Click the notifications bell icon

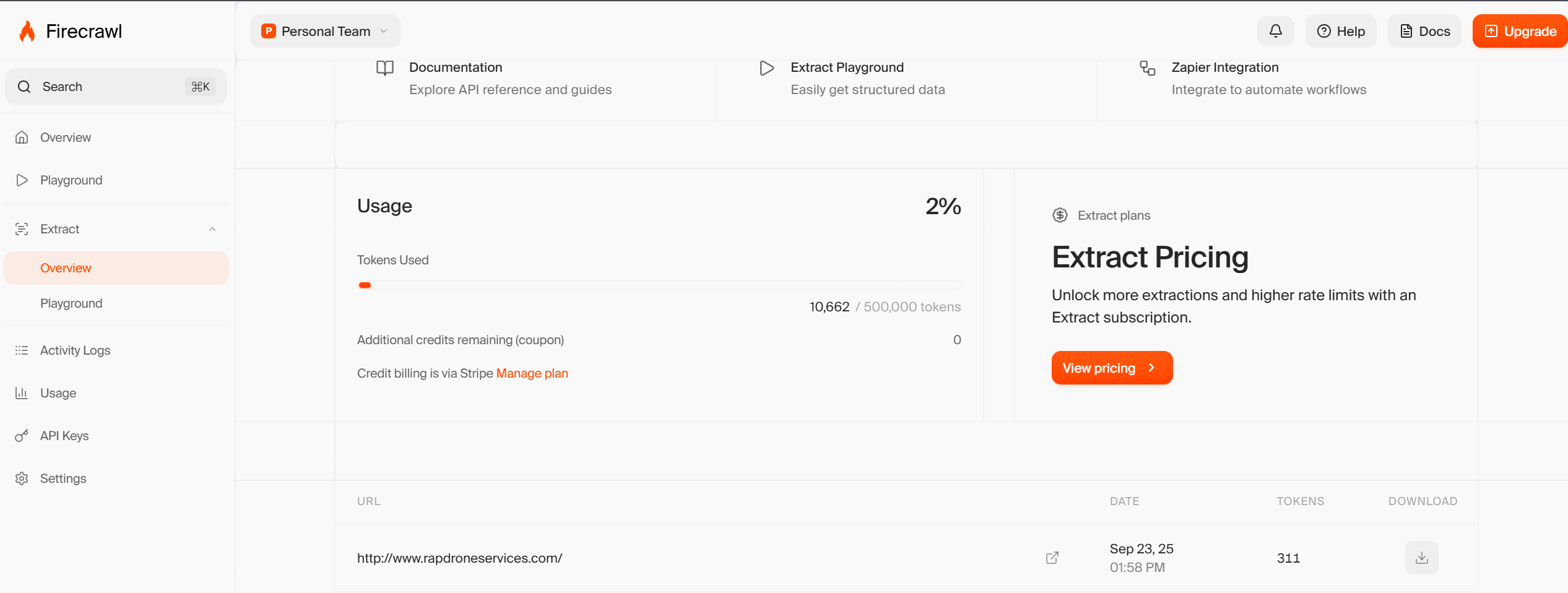(x=1275, y=31)
